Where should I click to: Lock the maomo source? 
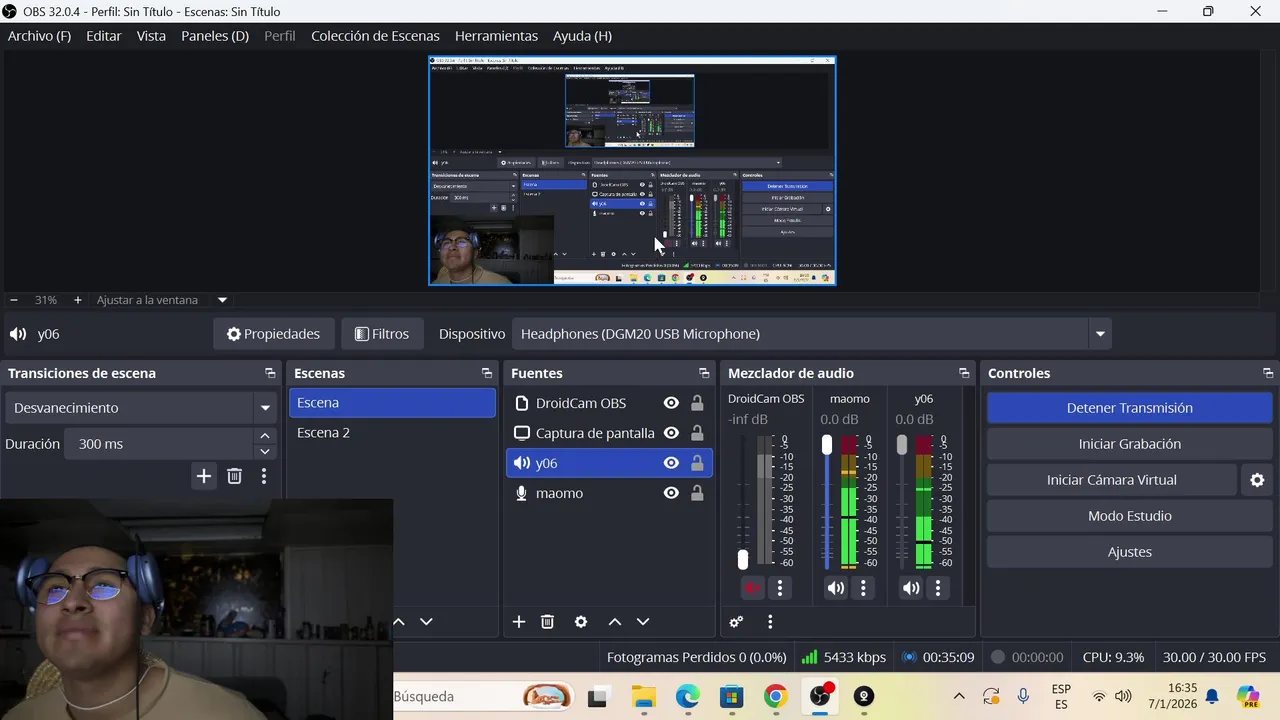697,493
